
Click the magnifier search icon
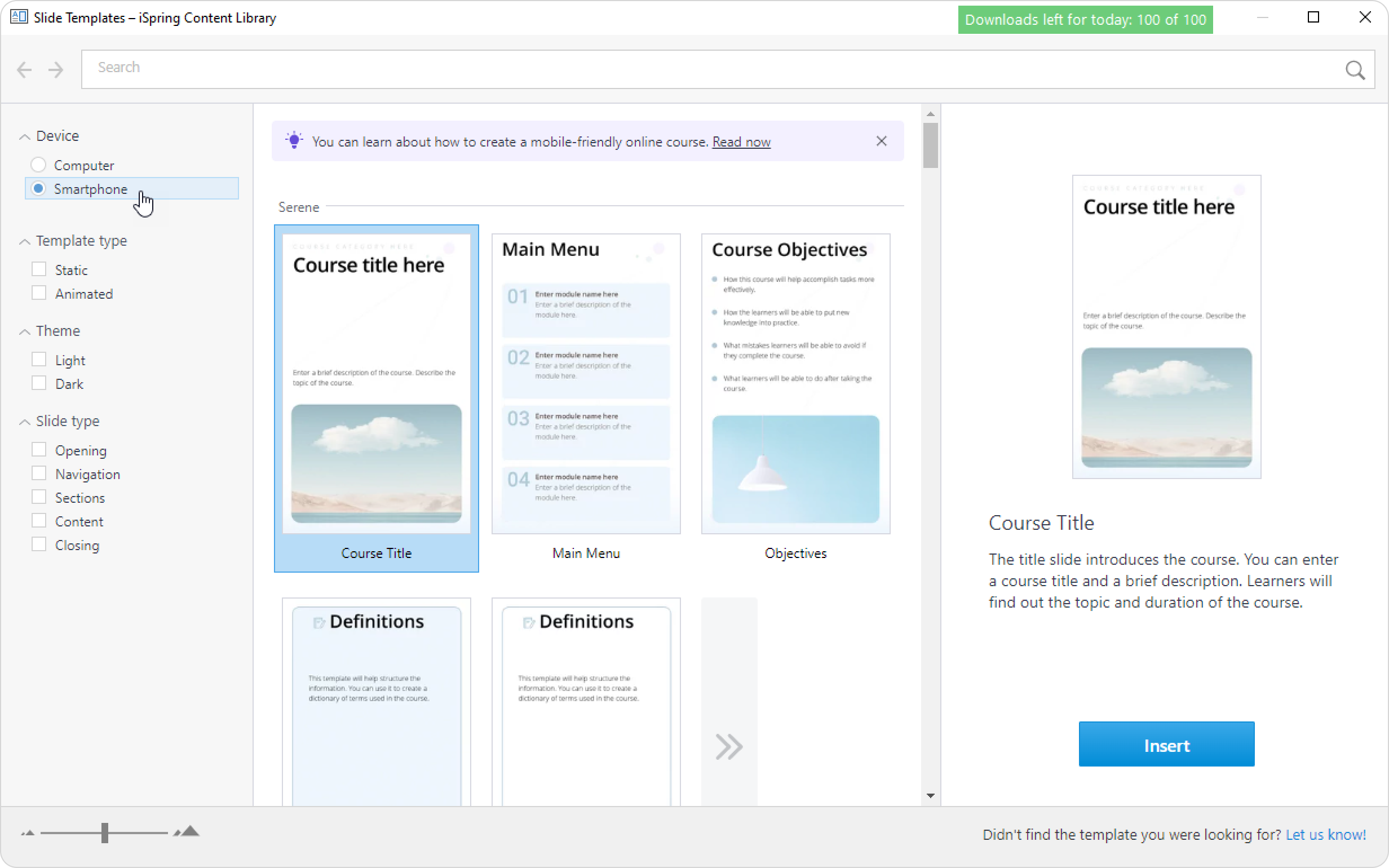(x=1355, y=70)
